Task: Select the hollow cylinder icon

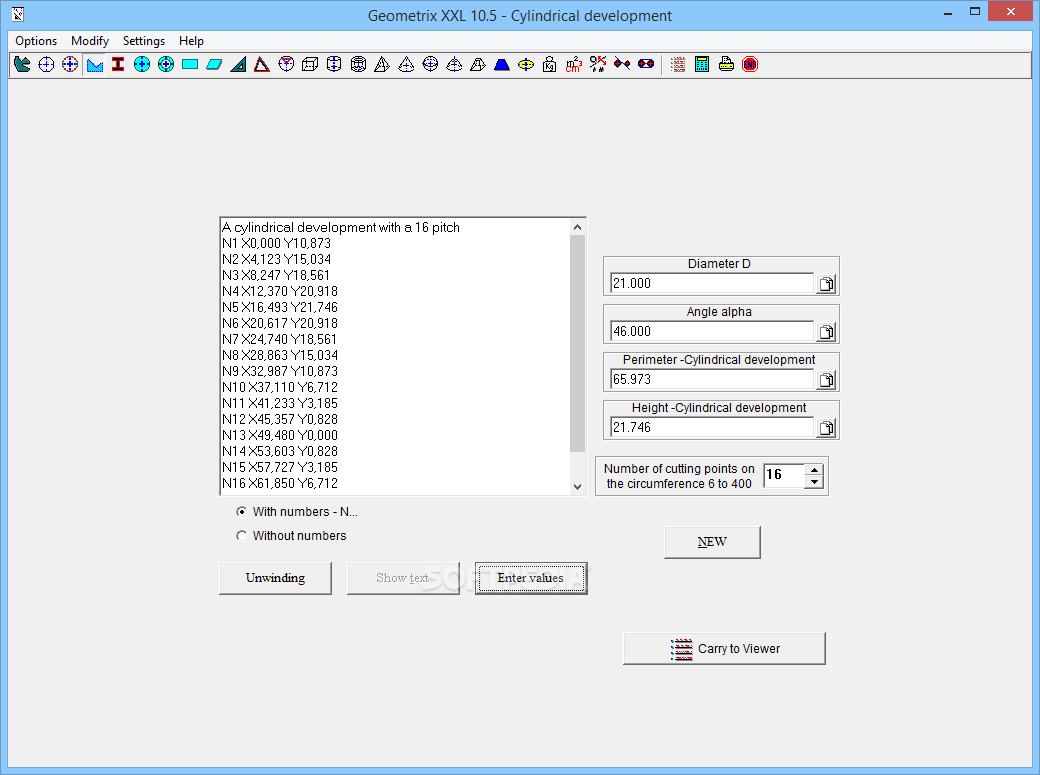Action: (358, 64)
